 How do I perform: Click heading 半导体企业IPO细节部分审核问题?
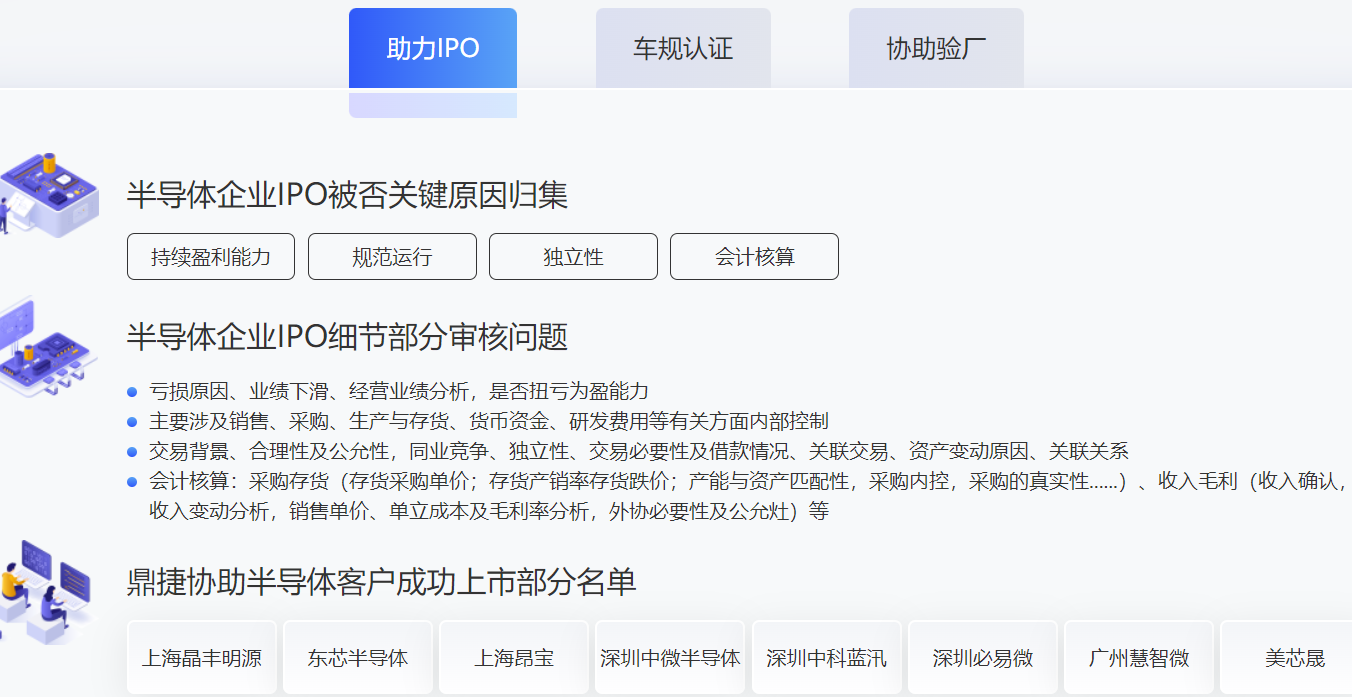[347, 337]
